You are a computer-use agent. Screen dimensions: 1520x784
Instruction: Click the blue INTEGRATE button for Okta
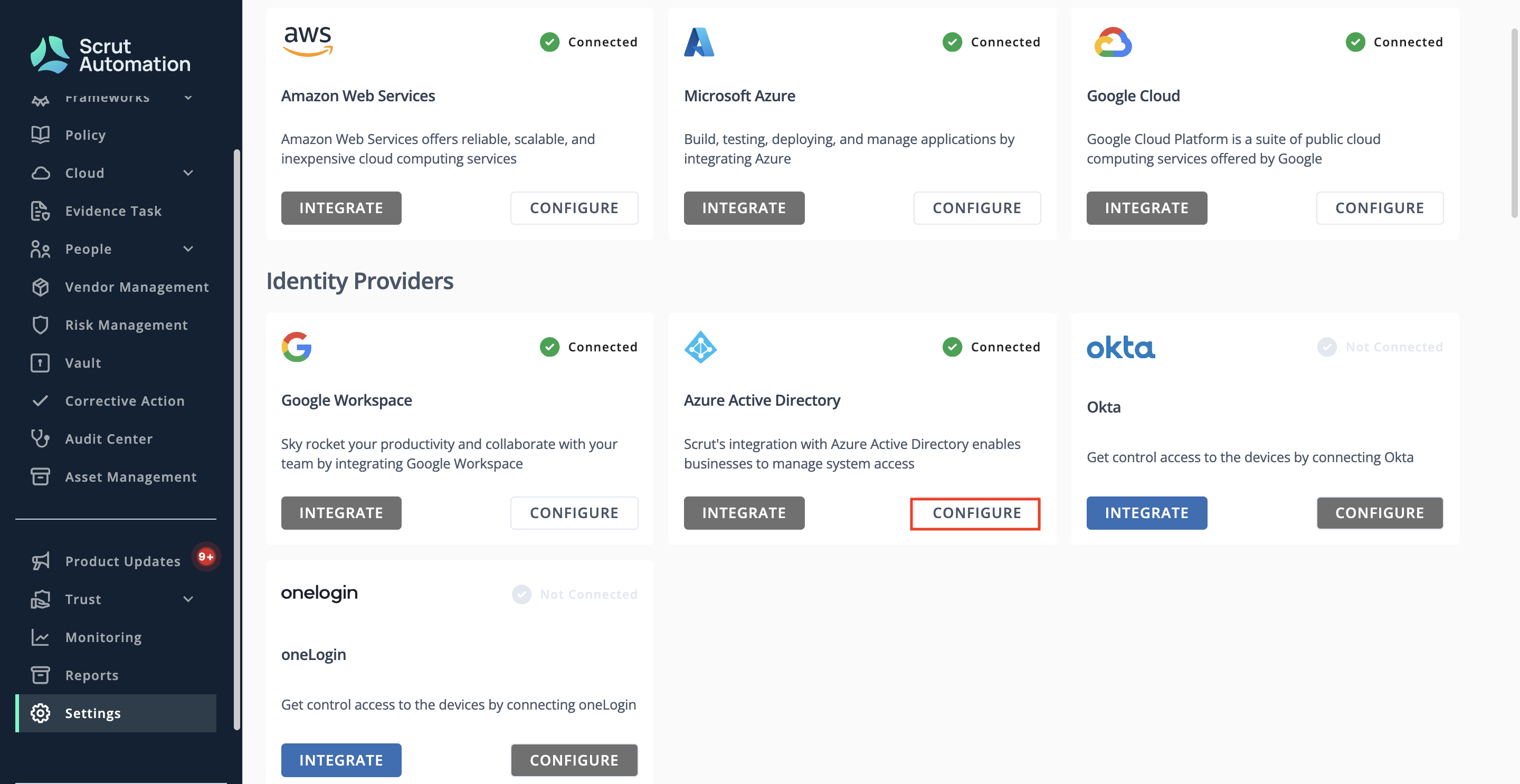(x=1146, y=513)
